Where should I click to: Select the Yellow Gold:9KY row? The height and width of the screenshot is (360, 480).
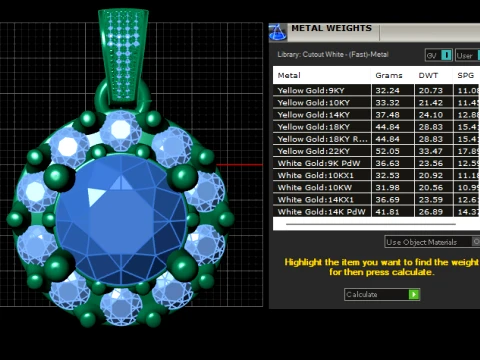pyautogui.click(x=376, y=90)
